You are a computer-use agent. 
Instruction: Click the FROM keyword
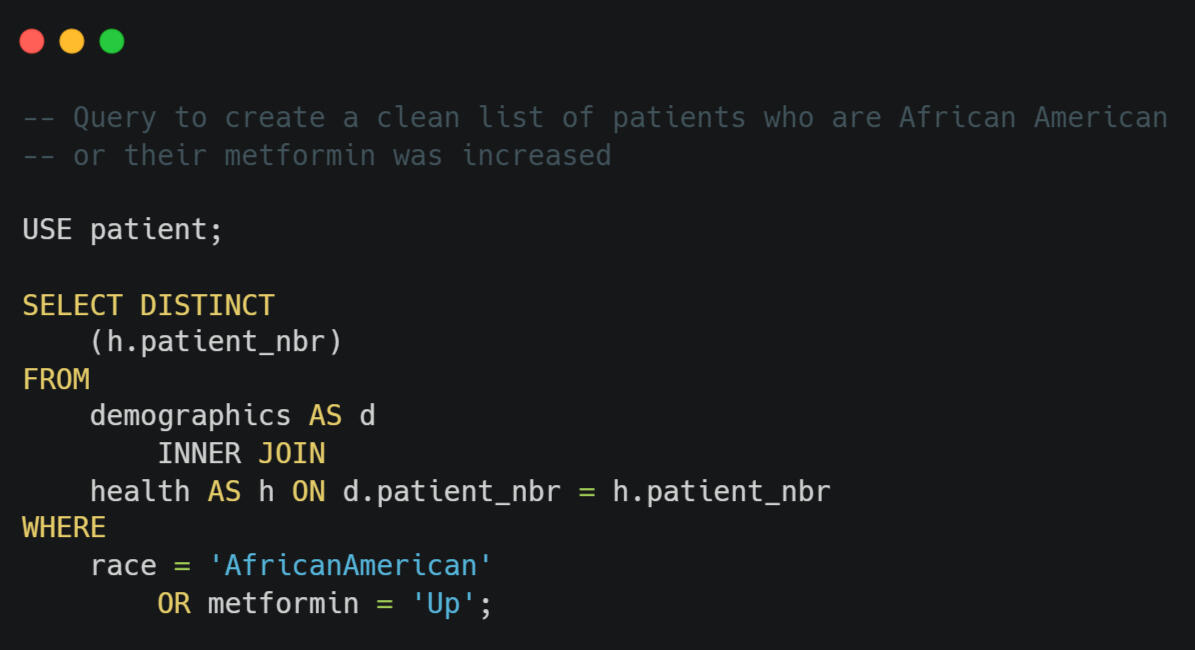(56, 379)
